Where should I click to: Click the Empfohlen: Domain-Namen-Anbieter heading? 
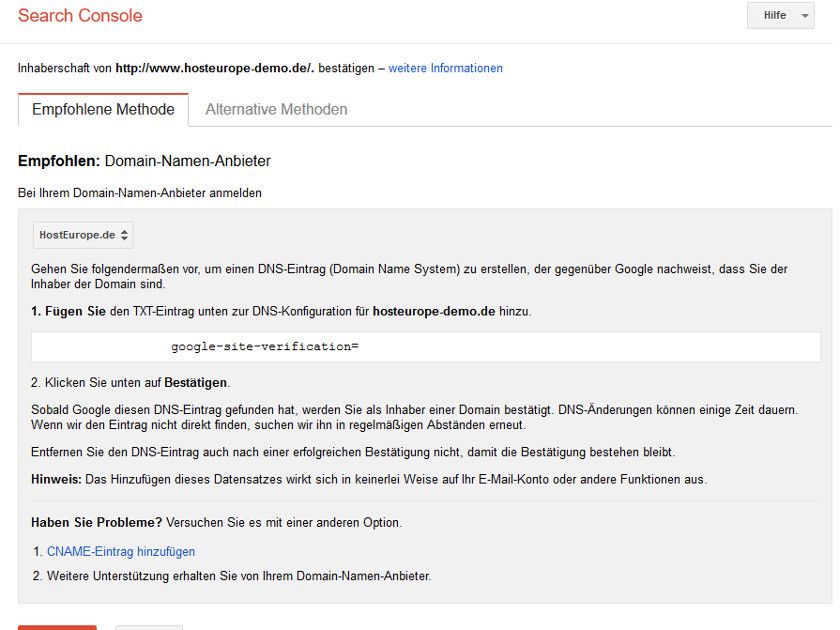click(144, 161)
